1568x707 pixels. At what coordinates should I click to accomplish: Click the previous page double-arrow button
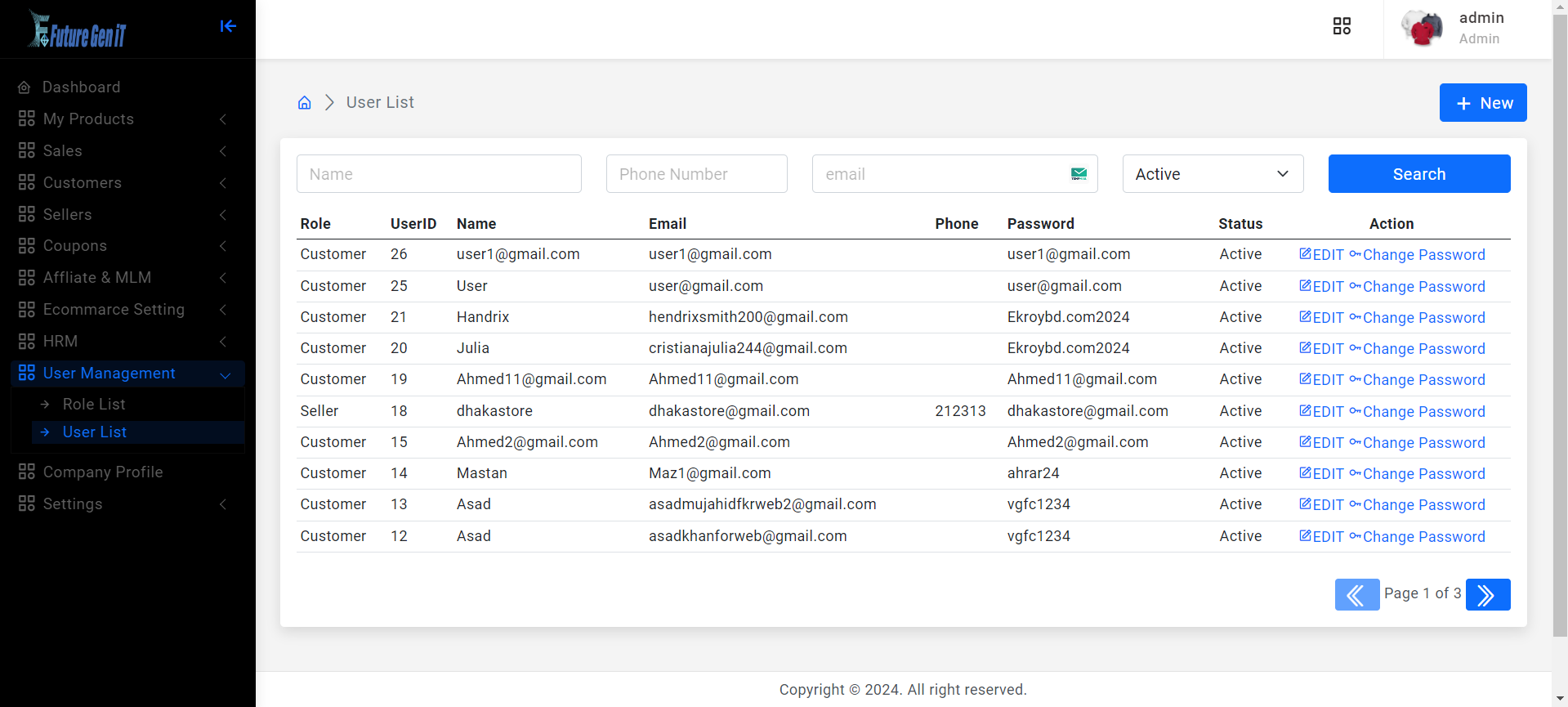coord(1356,594)
